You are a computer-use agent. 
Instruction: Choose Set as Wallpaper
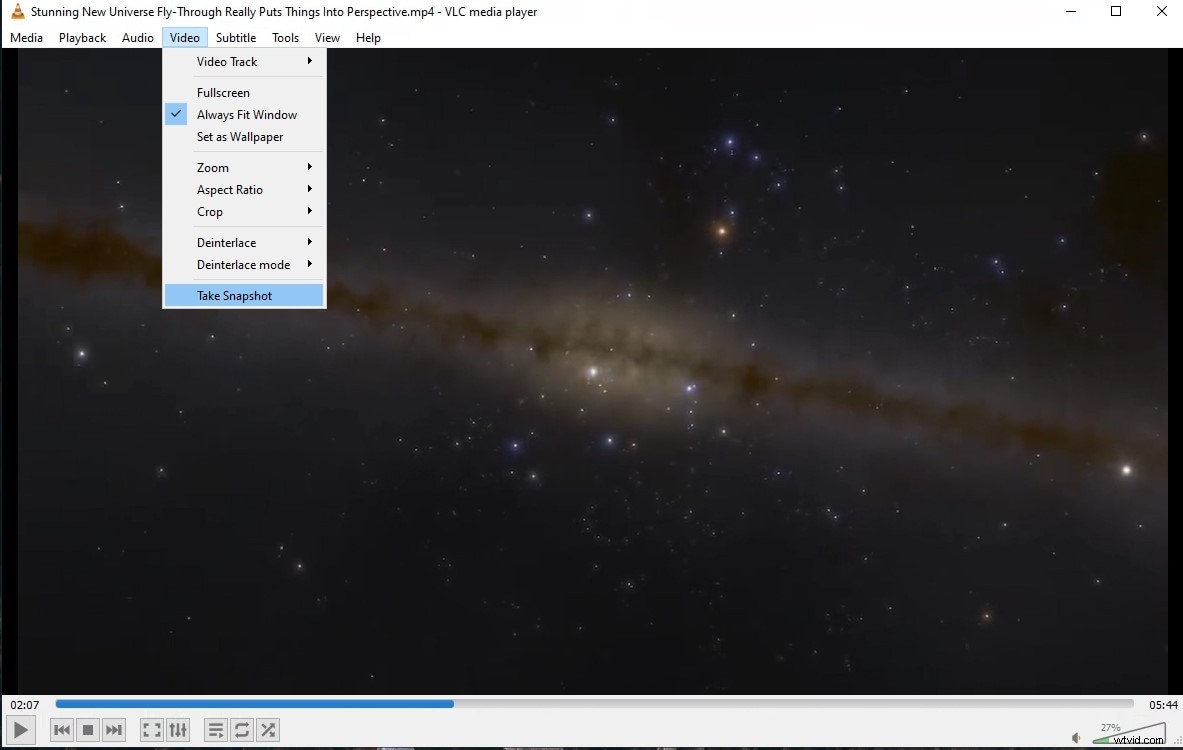tap(240, 137)
